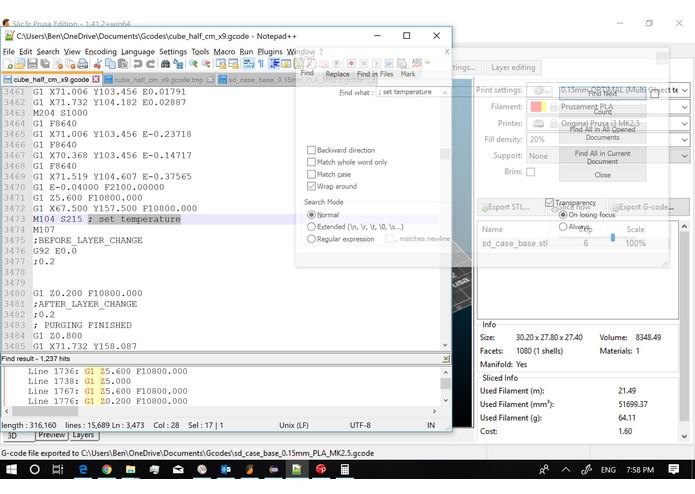Click the Find binoculars icon

[165, 63]
